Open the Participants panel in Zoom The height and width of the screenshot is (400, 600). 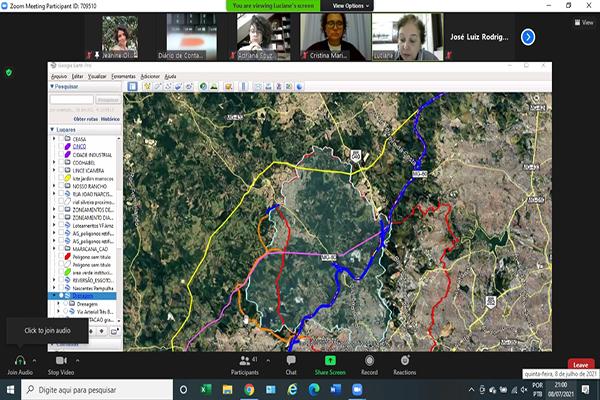(245, 365)
